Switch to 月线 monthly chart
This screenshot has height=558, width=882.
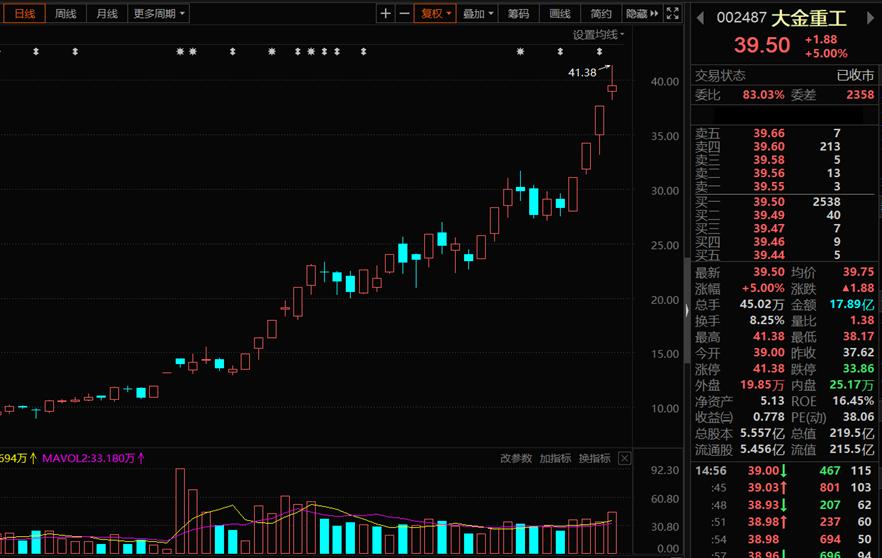point(107,14)
